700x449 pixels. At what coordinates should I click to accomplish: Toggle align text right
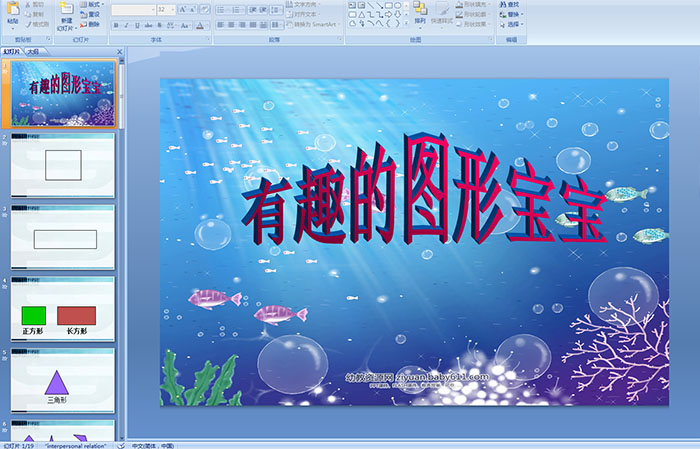point(242,25)
